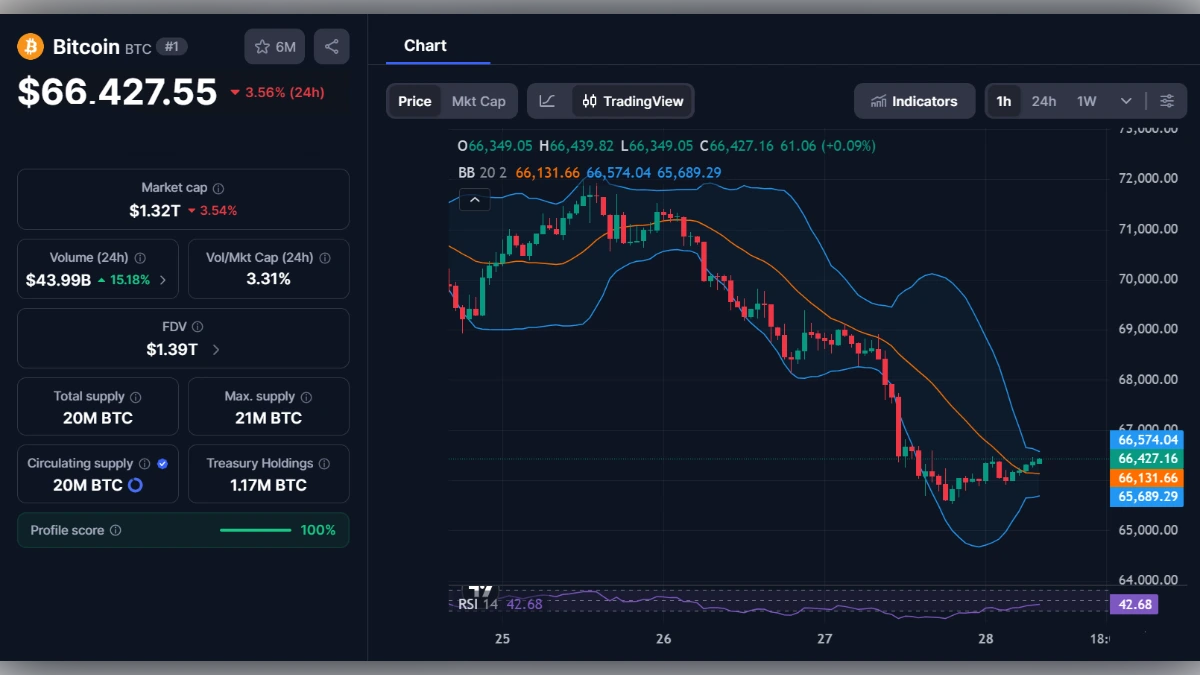
Task: Click the Circulating supply verification badge
Action: click(163, 463)
